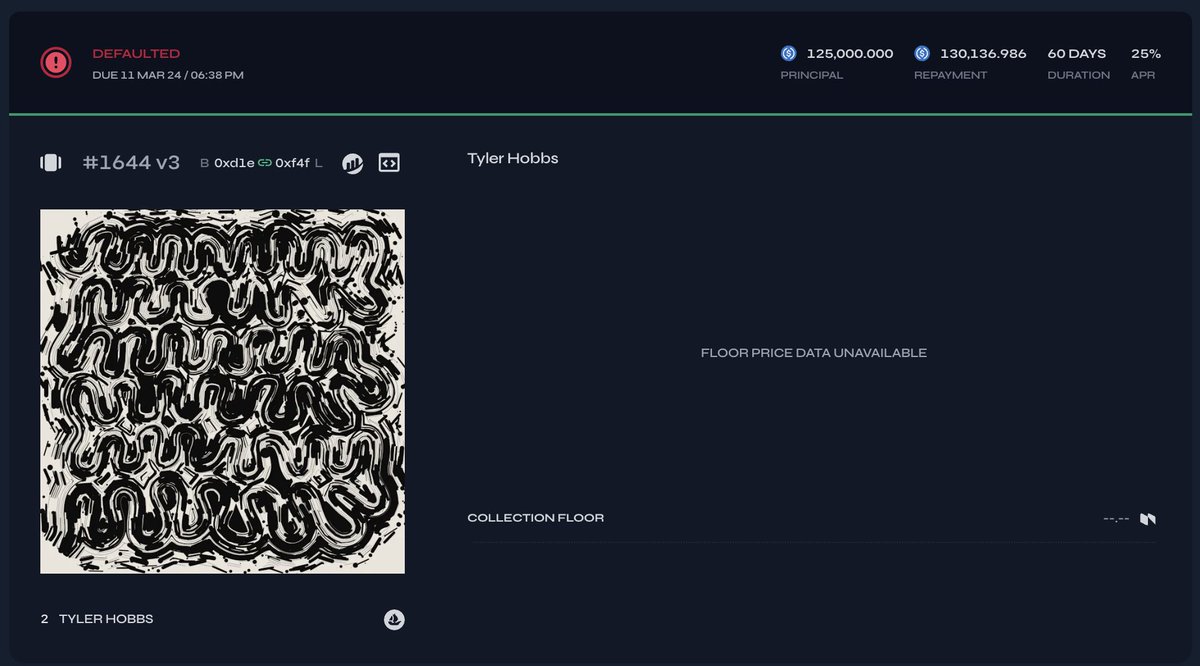Click lender address 0xf4f

pyautogui.click(x=293, y=163)
